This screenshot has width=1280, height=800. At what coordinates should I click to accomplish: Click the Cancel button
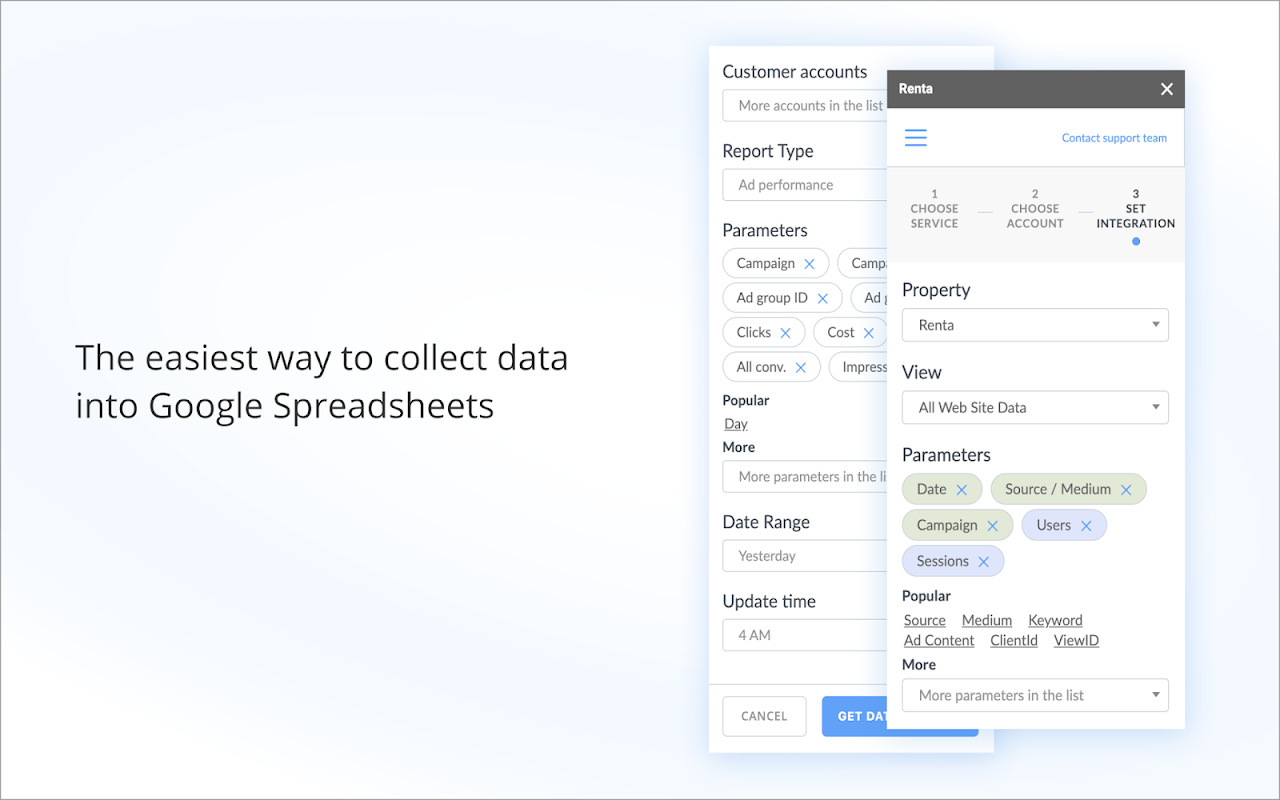[x=764, y=716]
